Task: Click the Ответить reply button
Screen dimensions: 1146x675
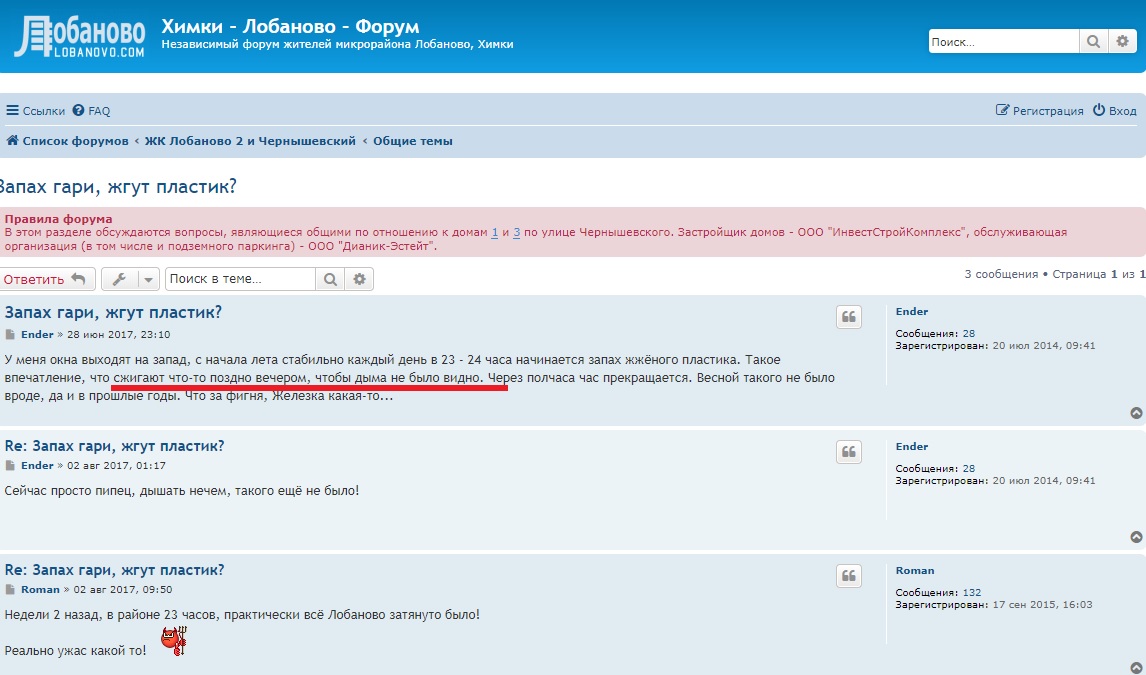Action: click(x=46, y=279)
